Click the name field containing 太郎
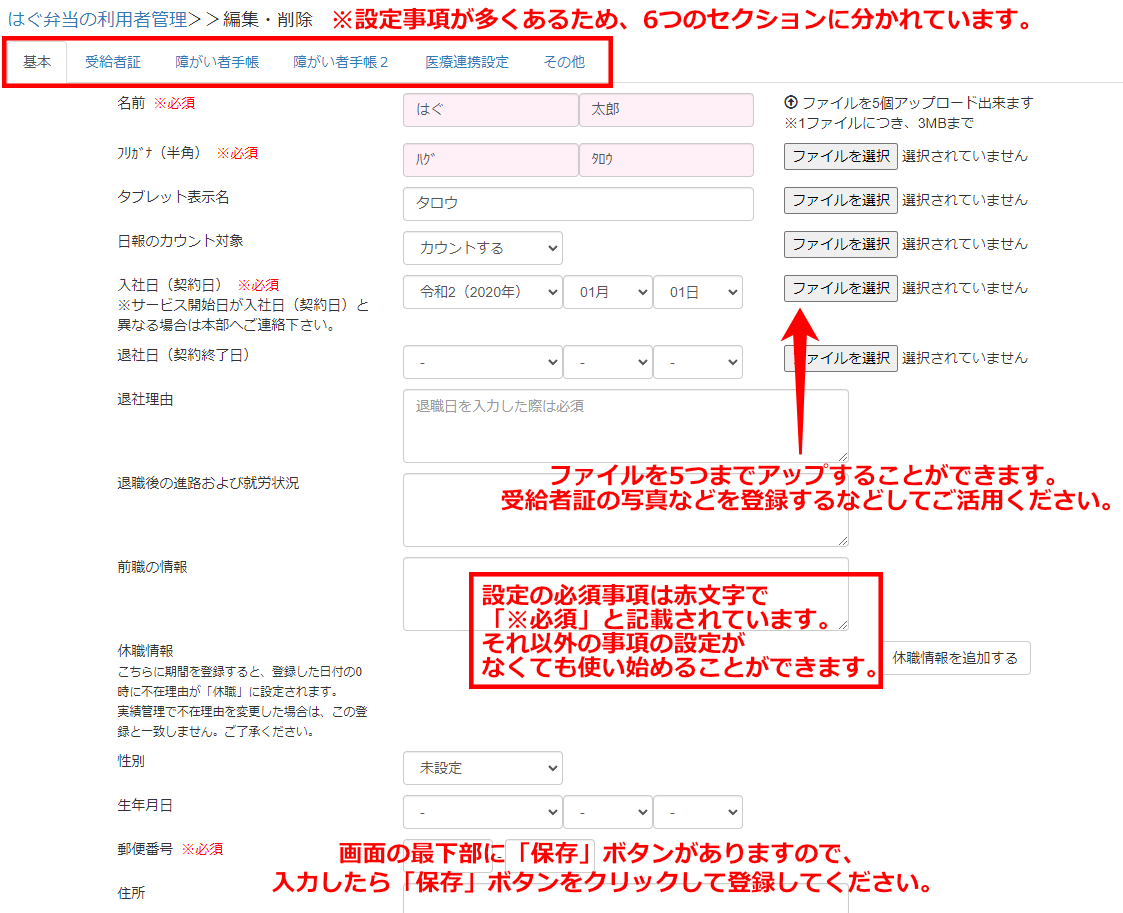Screen dimensions: 1123x913 (x=666, y=110)
